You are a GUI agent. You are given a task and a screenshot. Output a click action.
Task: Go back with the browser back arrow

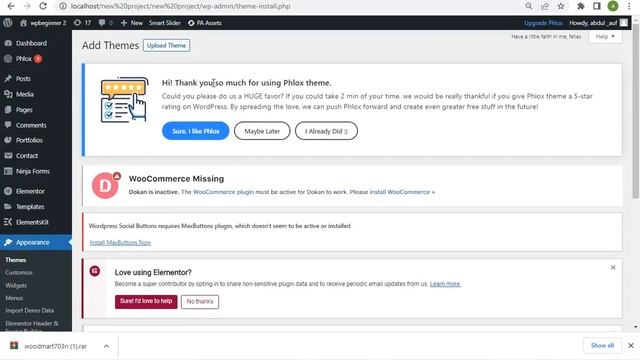tap(11, 6)
